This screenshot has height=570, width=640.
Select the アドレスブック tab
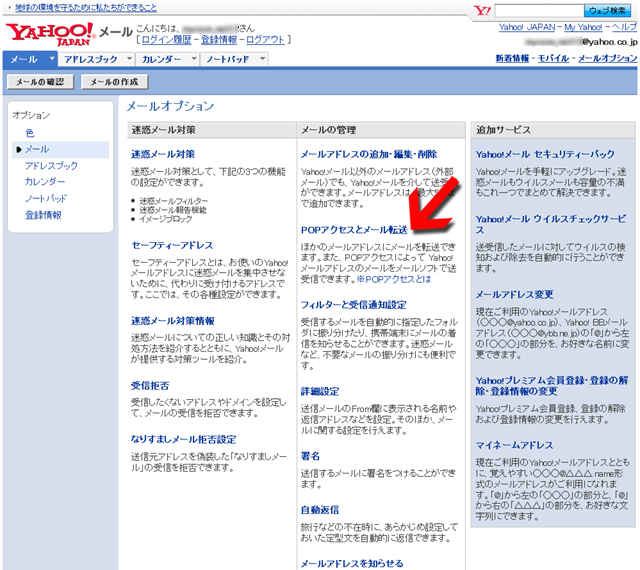[x=91, y=59]
